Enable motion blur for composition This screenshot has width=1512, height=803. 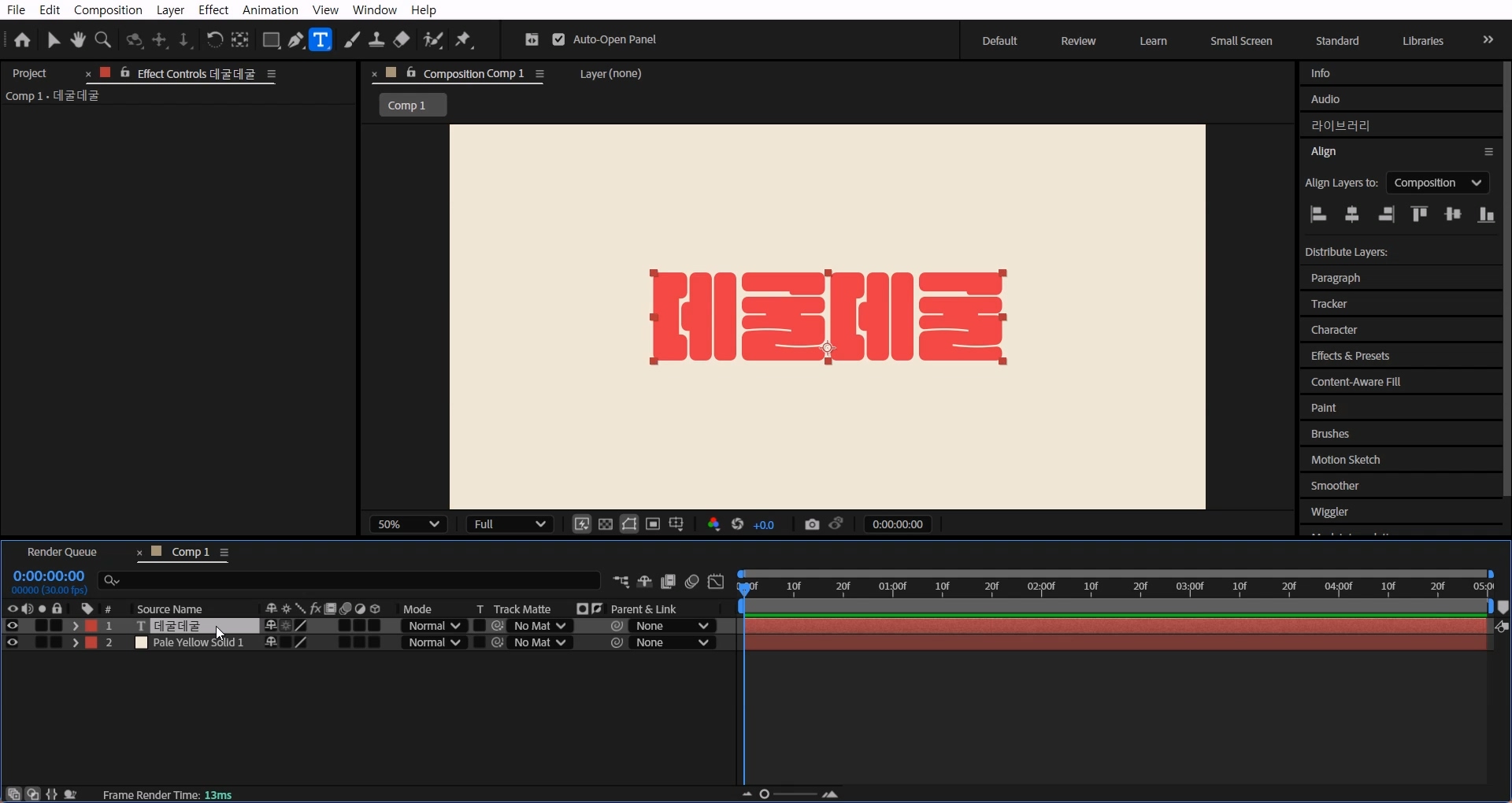pos(691,582)
